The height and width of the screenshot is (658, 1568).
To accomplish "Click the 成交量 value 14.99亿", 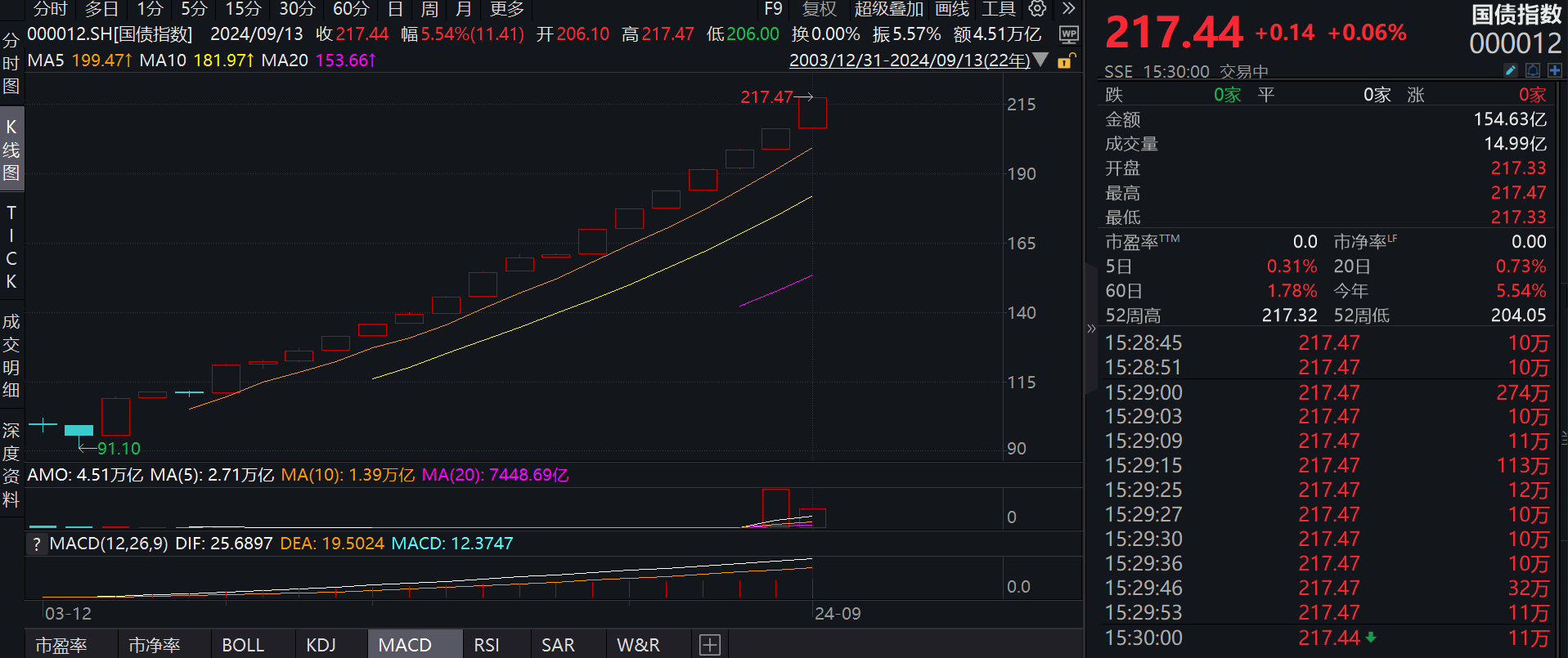I will click(1515, 144).
